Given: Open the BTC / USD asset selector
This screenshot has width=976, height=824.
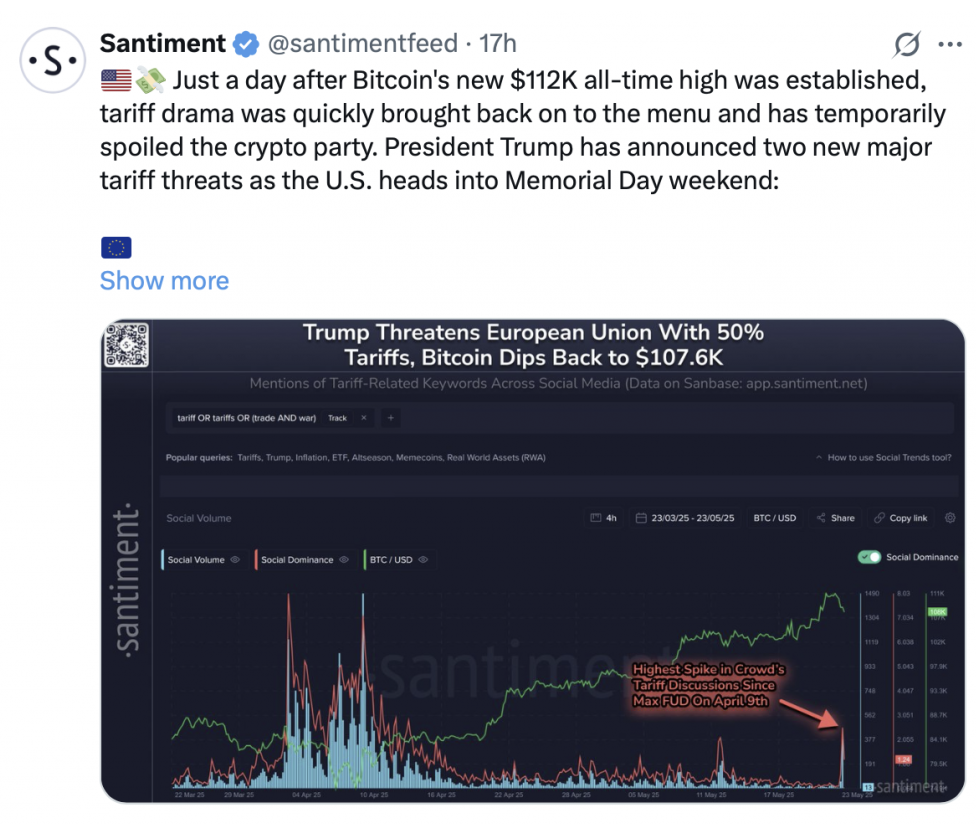Looking at the screenshot, I should 775,518.
